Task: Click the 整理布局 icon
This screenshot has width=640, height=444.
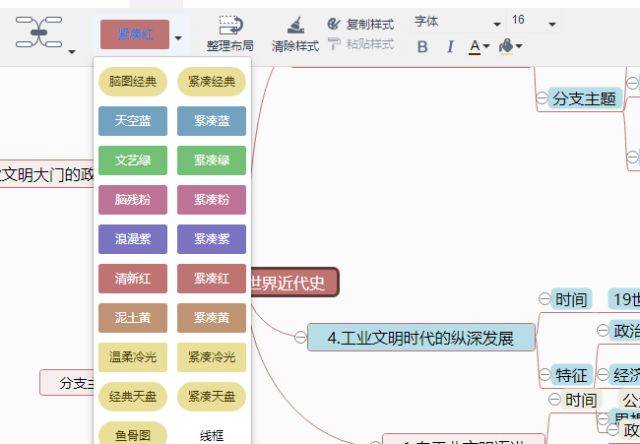Action: click(230, 26)
